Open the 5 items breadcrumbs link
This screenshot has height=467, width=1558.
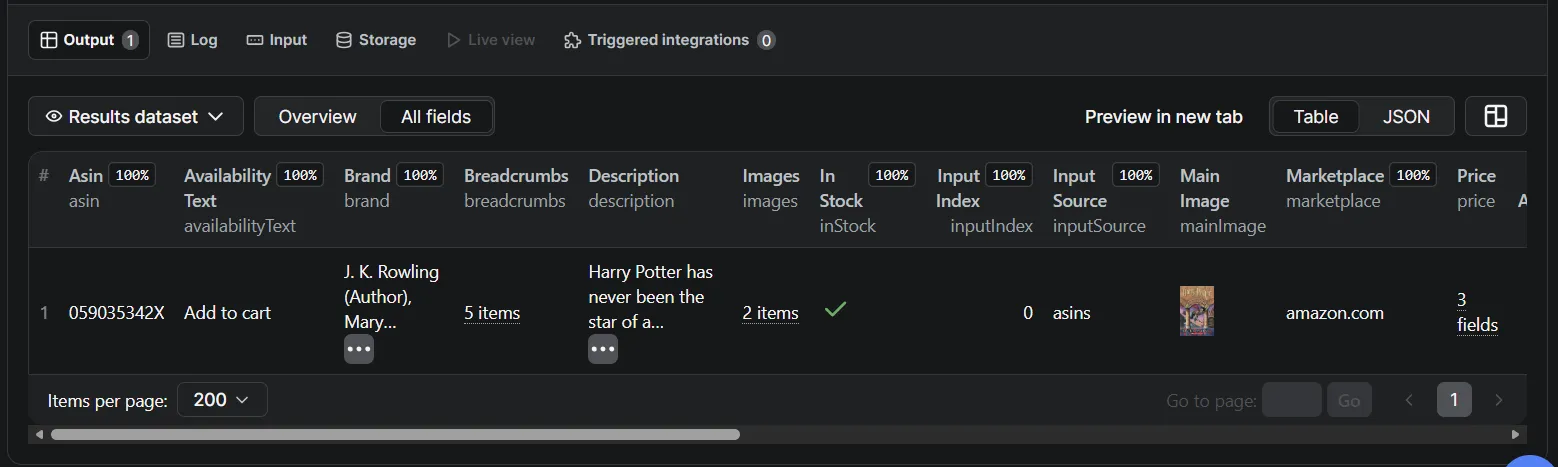pos(492,313)
